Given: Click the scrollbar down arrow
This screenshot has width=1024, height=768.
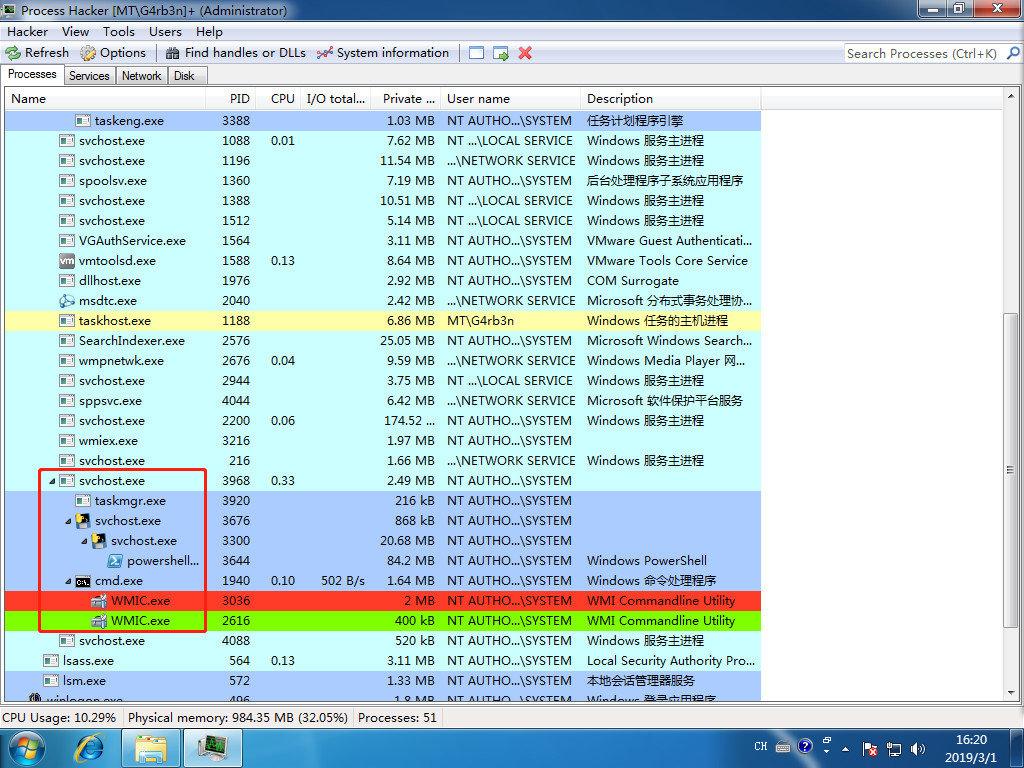Looking at the screenshot, I should click(1010, 693).
